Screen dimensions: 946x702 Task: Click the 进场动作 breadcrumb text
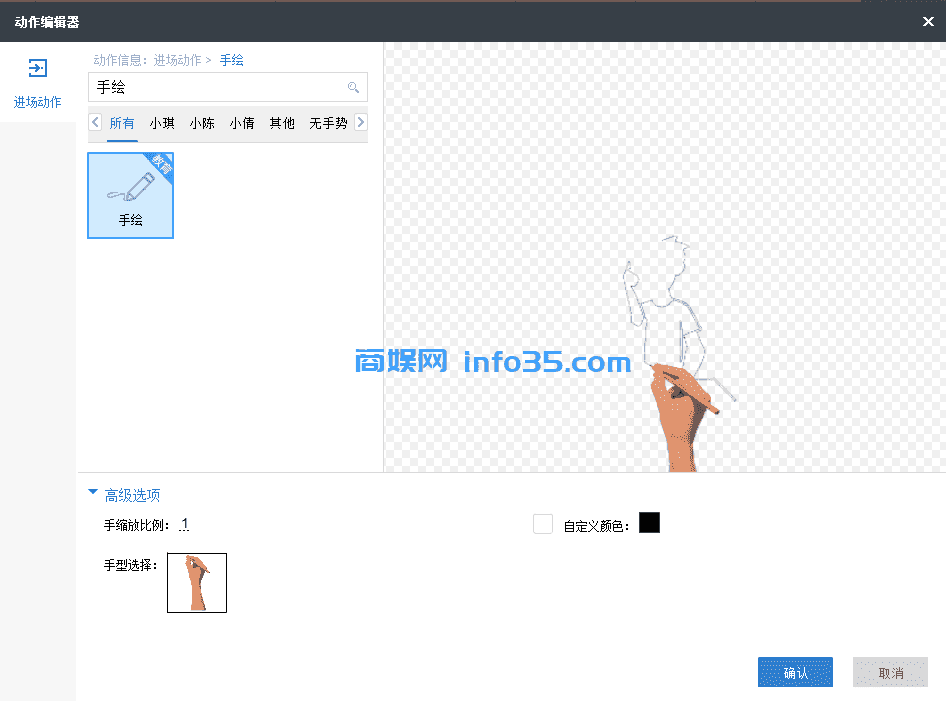coord(177,60)
